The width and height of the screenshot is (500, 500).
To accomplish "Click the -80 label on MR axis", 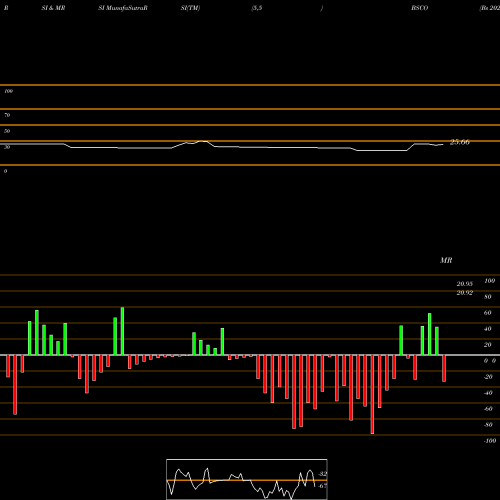I will click(x=488, y=425).
